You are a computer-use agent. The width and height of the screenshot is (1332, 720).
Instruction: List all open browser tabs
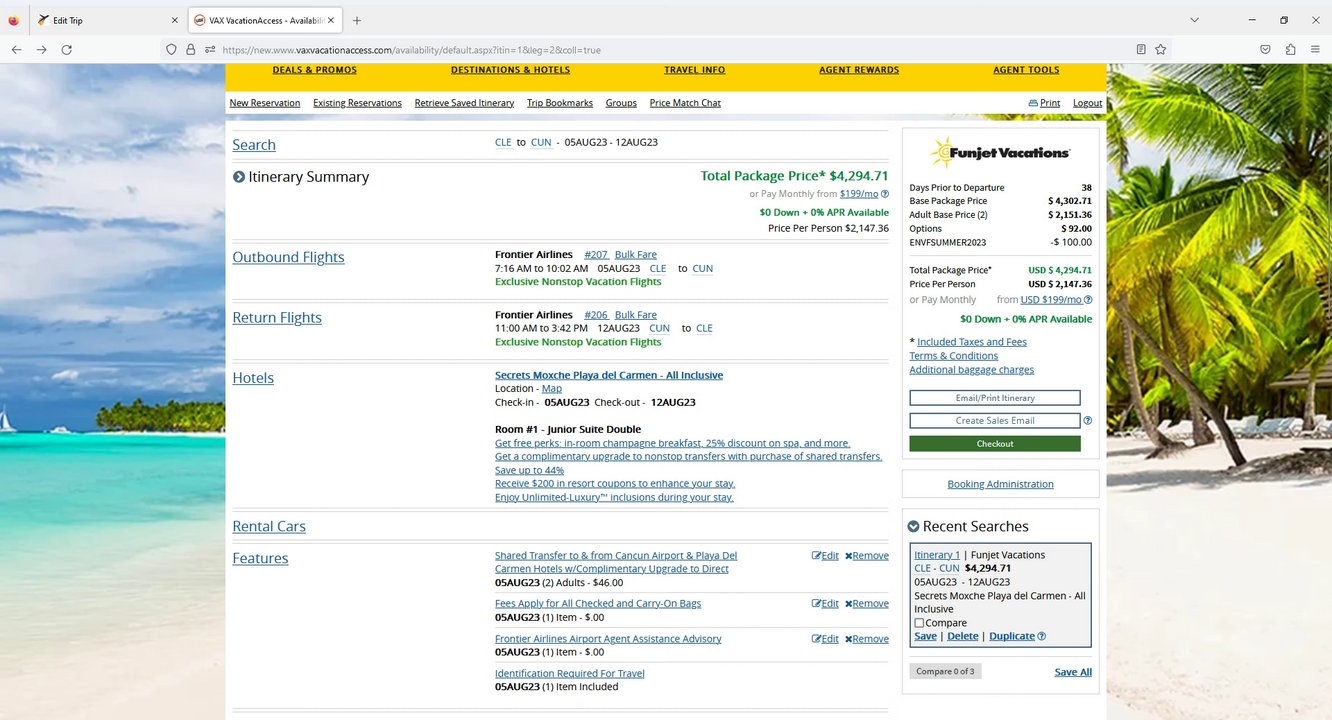pyautogui.click(x=1194, y=20)
